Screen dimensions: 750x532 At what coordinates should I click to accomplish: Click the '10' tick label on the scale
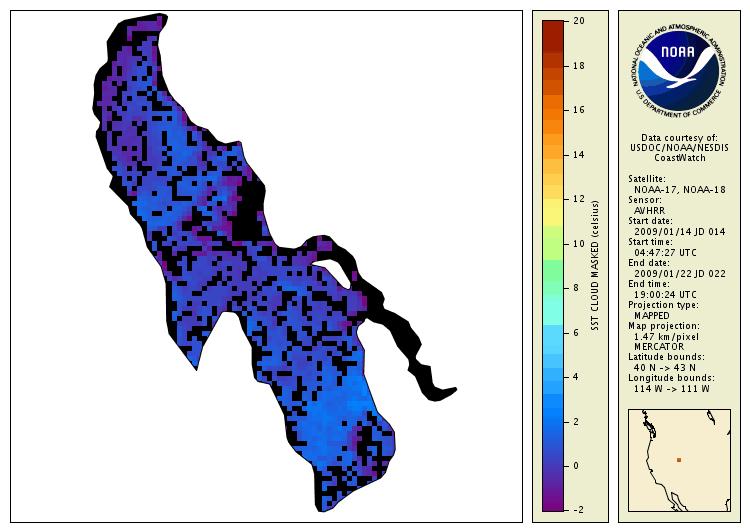click(x=579, y=244)
